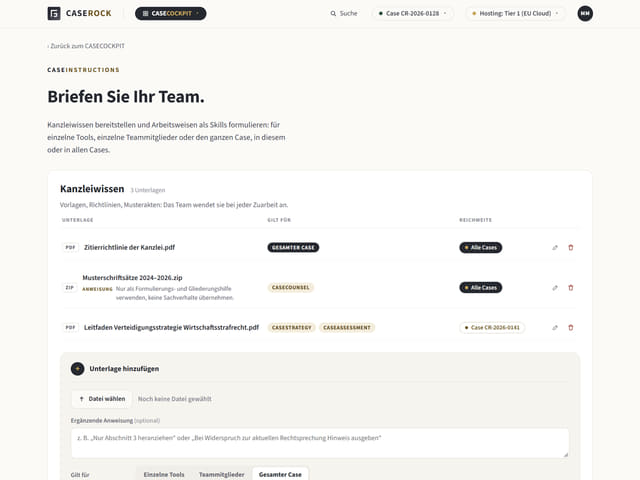Click the ANWEISUNG label under Musterschriftsätze
Viewport: 640px width, 480px height.
coord(98,289)
